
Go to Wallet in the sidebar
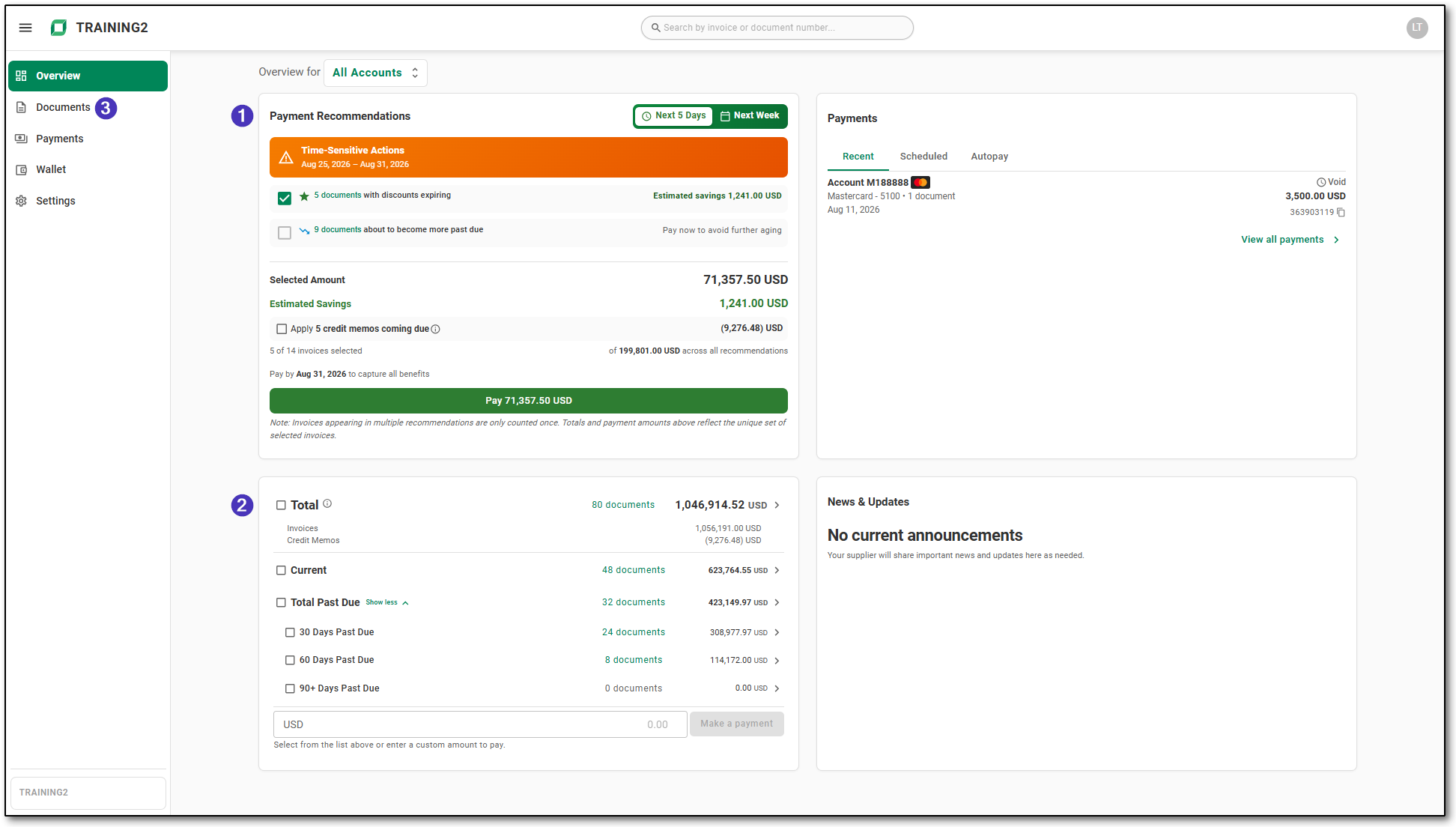pyautogui.click(x=88, y=170)
